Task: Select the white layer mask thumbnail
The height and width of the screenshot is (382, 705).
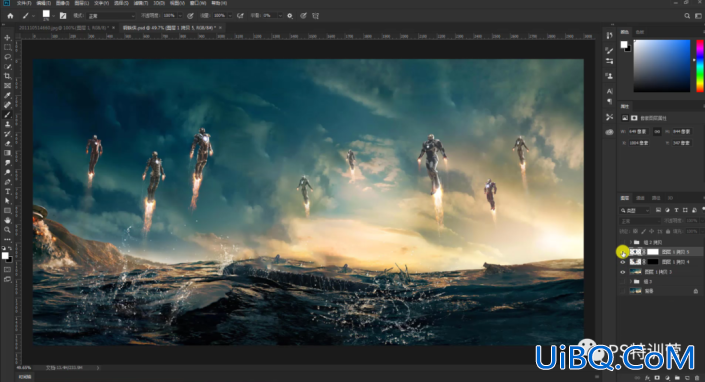Action: 652,252
